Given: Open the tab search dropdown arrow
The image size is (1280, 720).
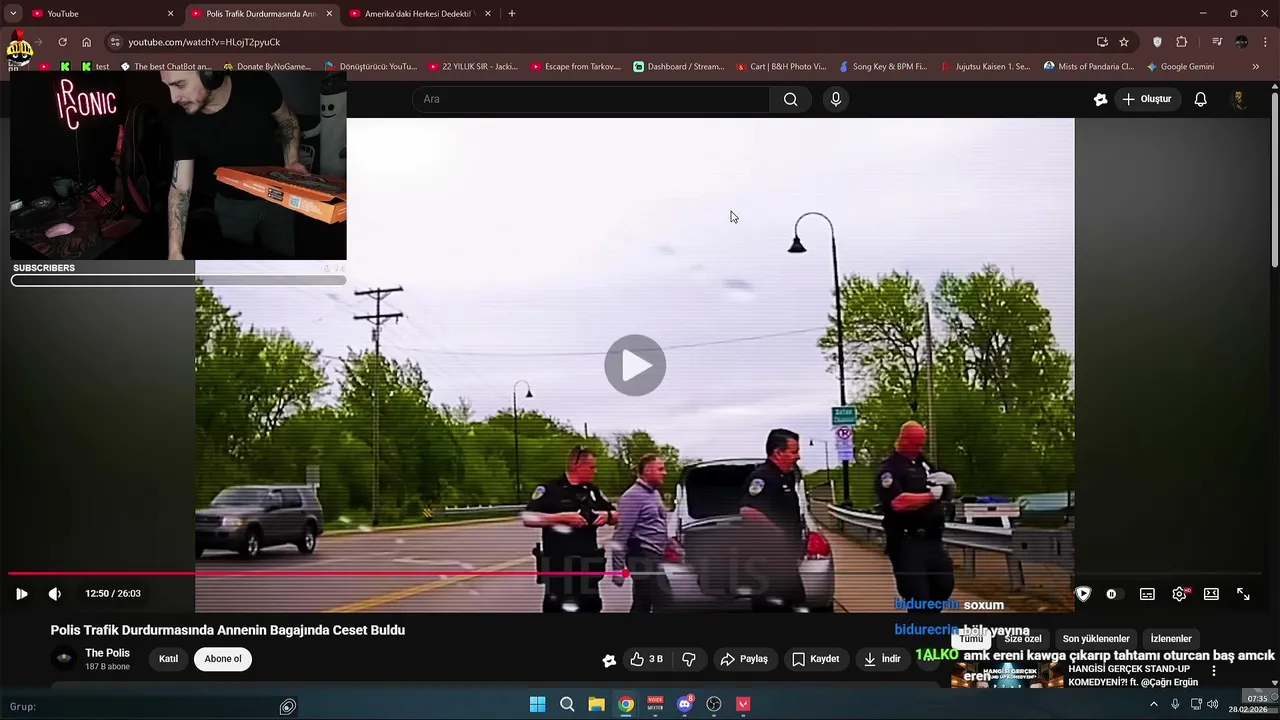Looking at the screenshot, I should click(13, 14).
